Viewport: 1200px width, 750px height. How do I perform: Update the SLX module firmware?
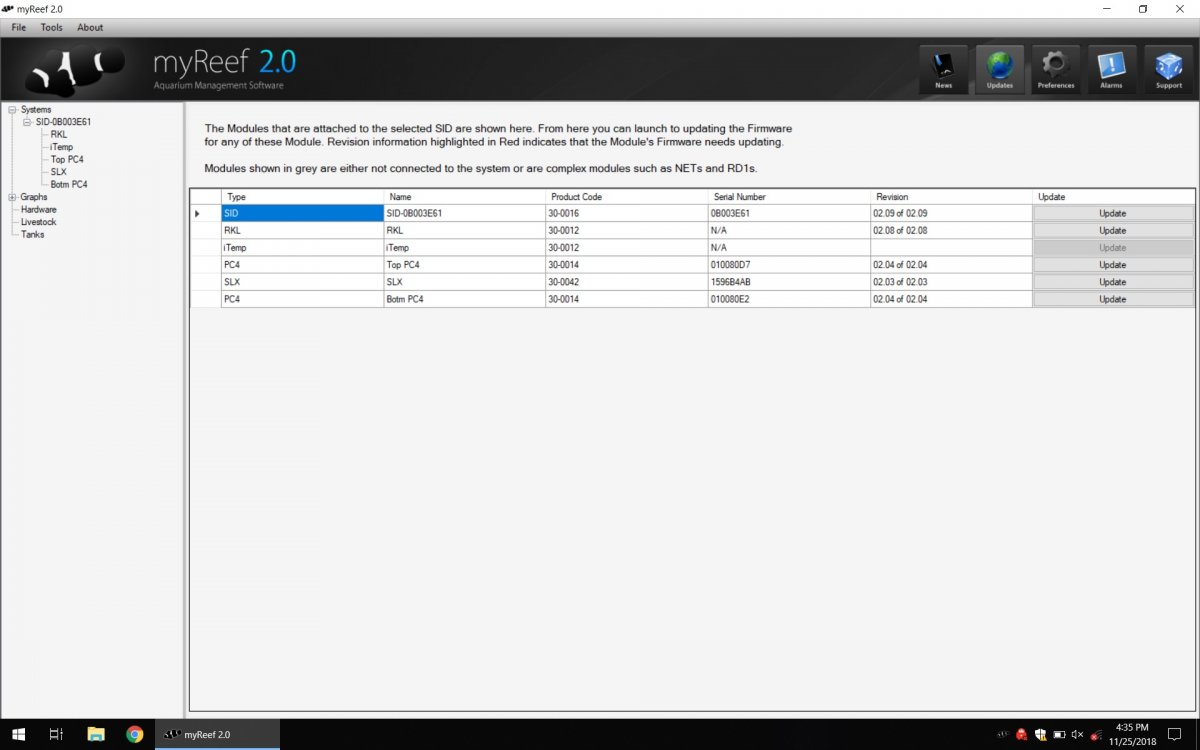tap(1113, 282)
